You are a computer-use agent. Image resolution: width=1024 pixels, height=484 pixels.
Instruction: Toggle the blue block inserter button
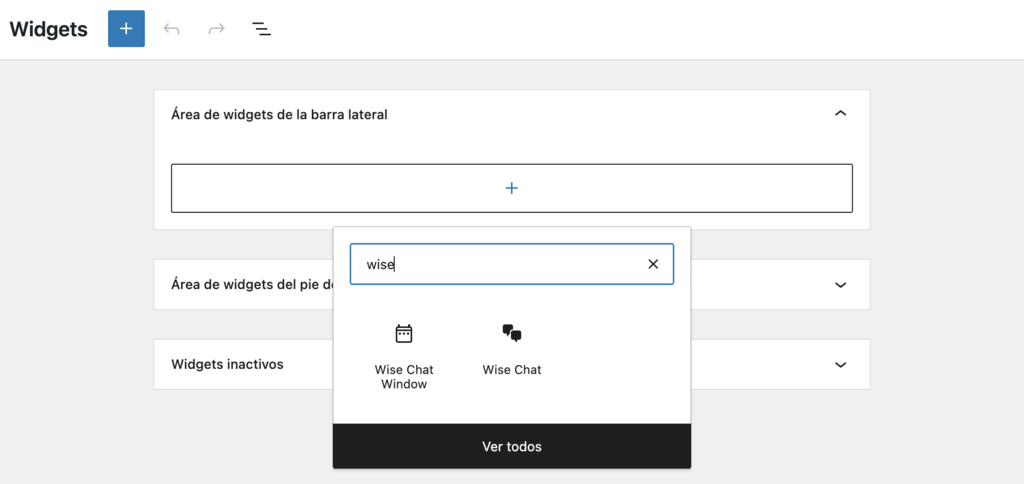pyautogui.click(x=126, y=29)
